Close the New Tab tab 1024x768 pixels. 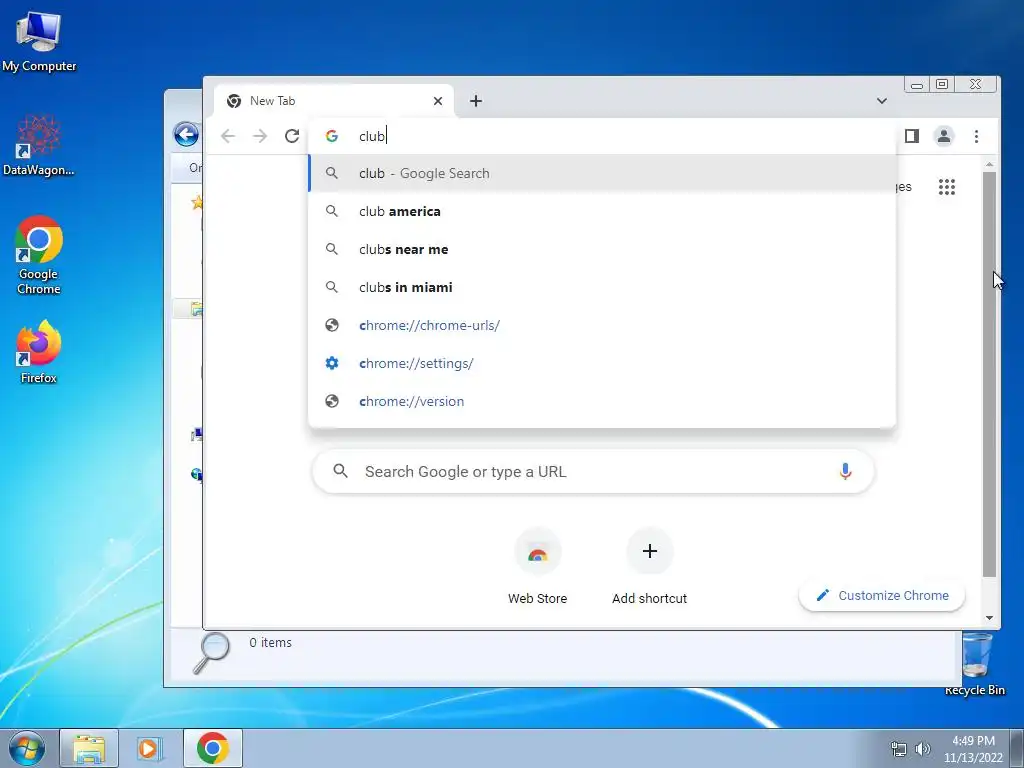[x=438, y=101]
